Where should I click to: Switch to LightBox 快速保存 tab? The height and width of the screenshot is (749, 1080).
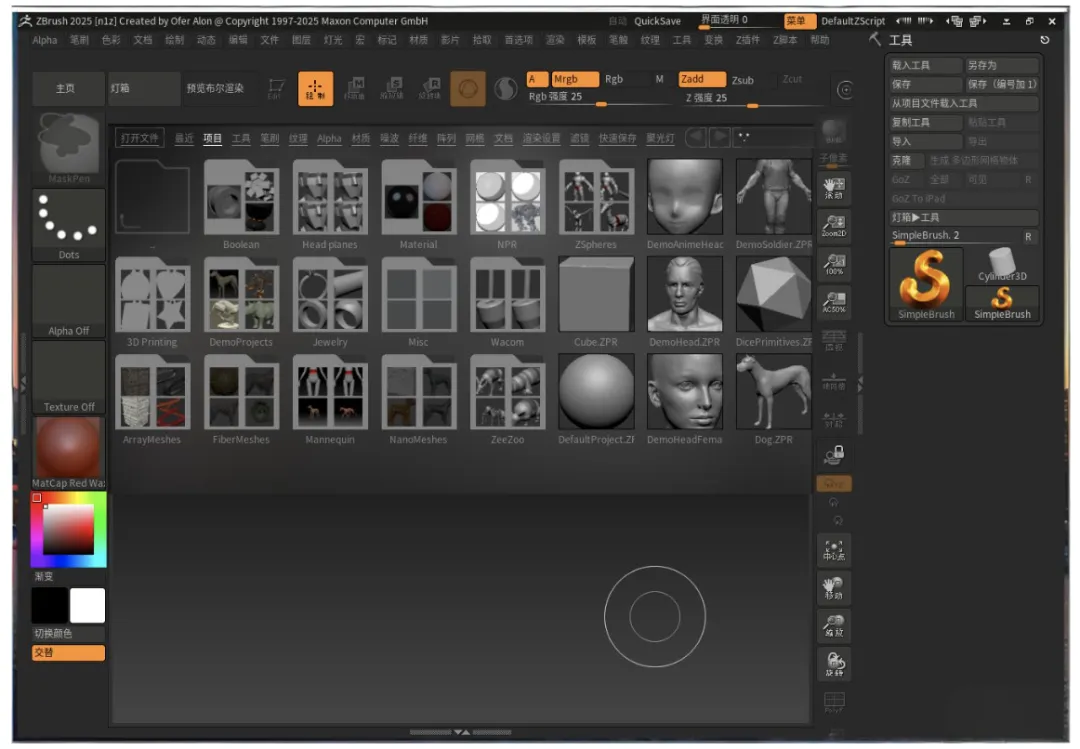pyautogui.click(x=617, y=138)
